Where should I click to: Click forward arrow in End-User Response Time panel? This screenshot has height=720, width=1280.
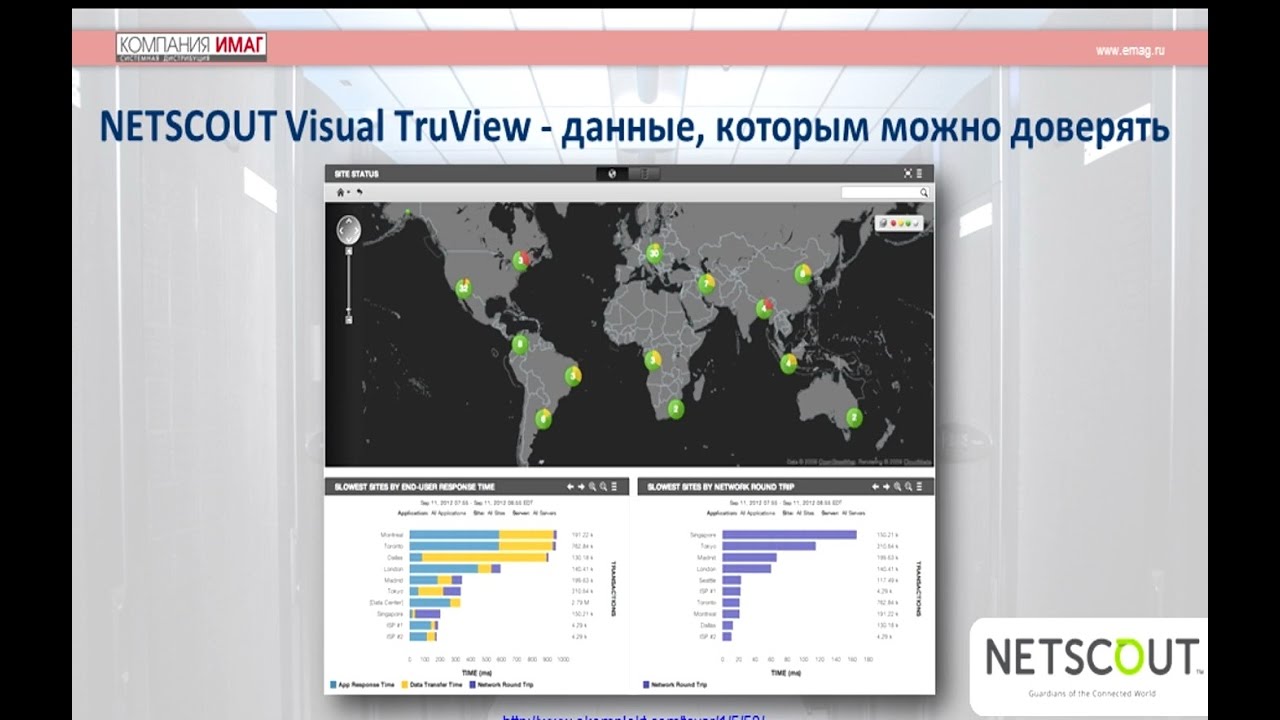(x=581, y=486)
